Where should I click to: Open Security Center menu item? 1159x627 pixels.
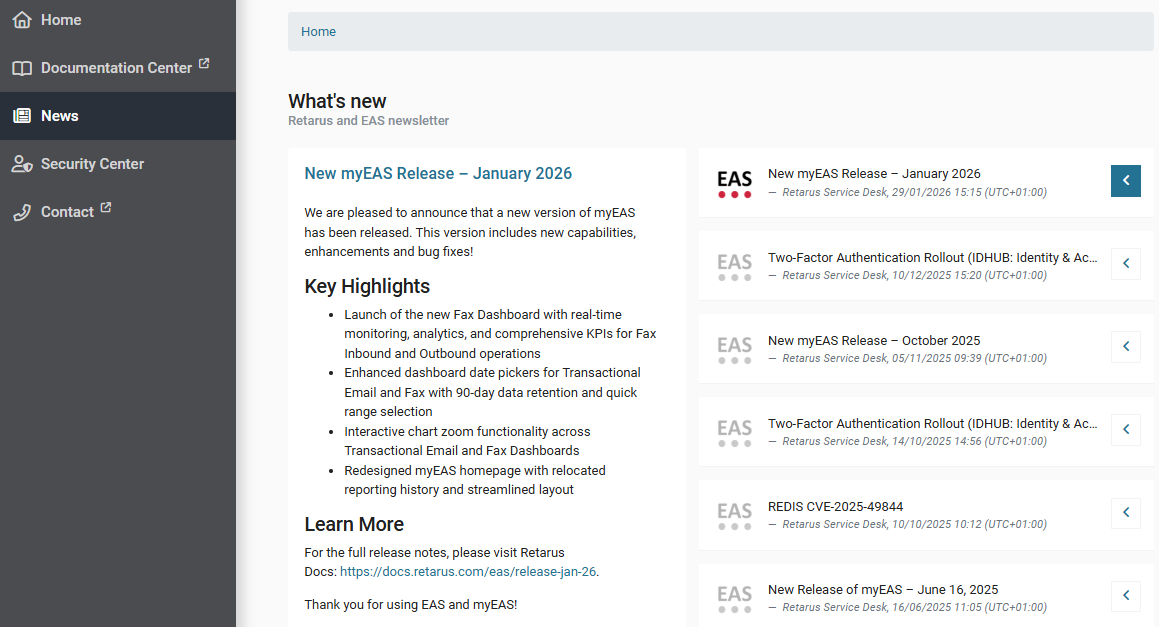point(92,164)
